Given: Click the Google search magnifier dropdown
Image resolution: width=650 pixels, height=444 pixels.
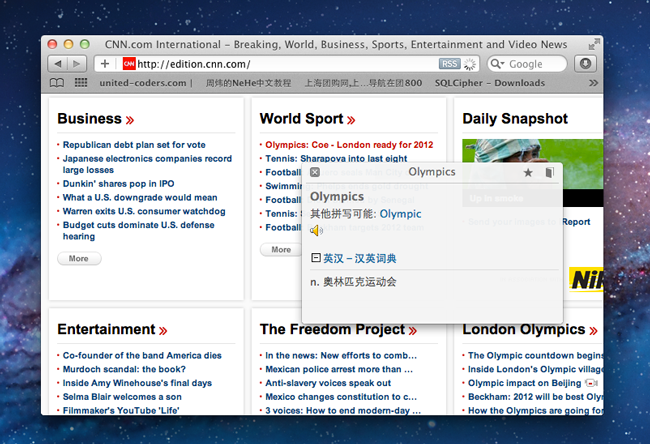Looking at the screenshot, I should 497,64.
